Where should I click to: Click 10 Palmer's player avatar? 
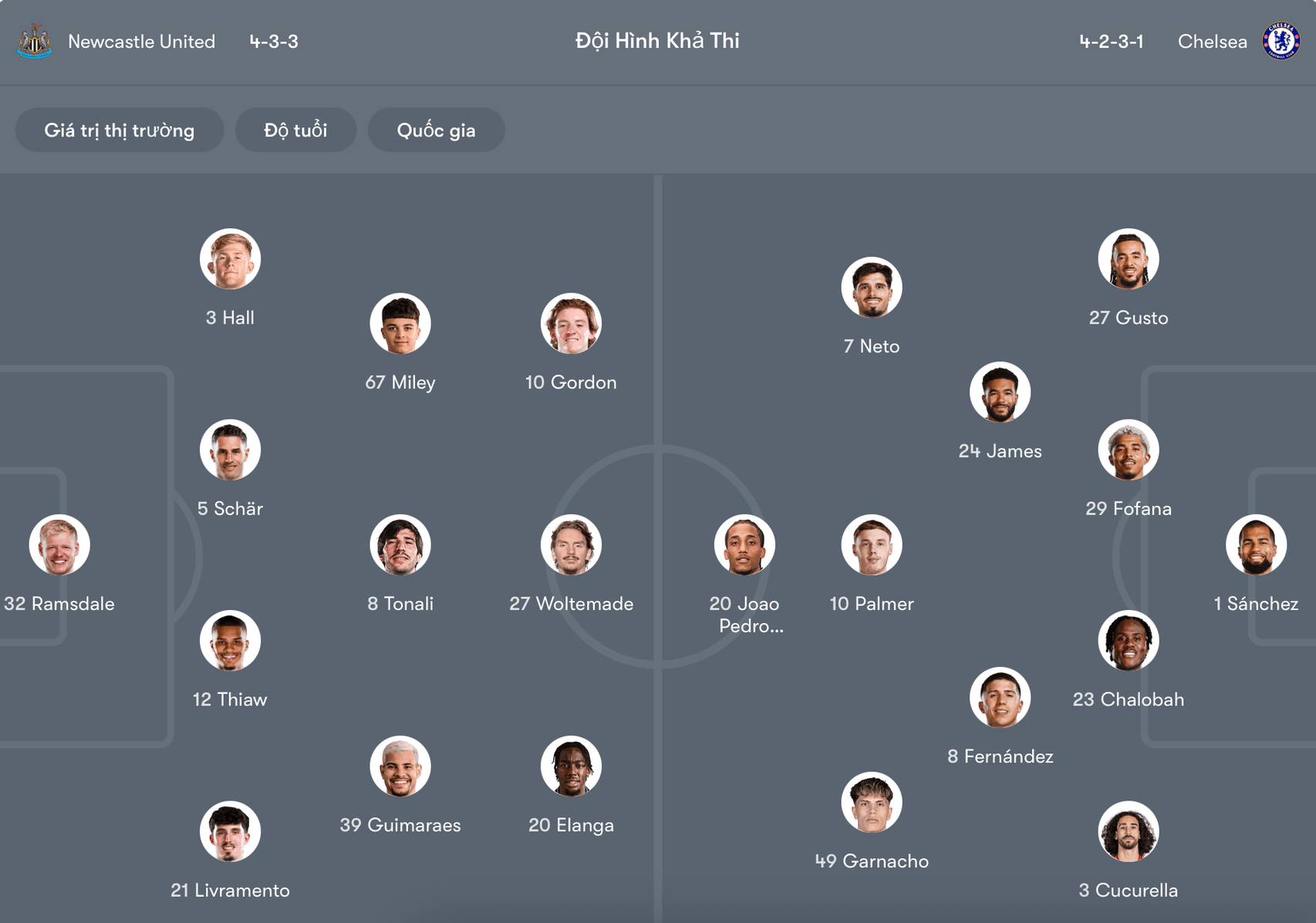871,544
